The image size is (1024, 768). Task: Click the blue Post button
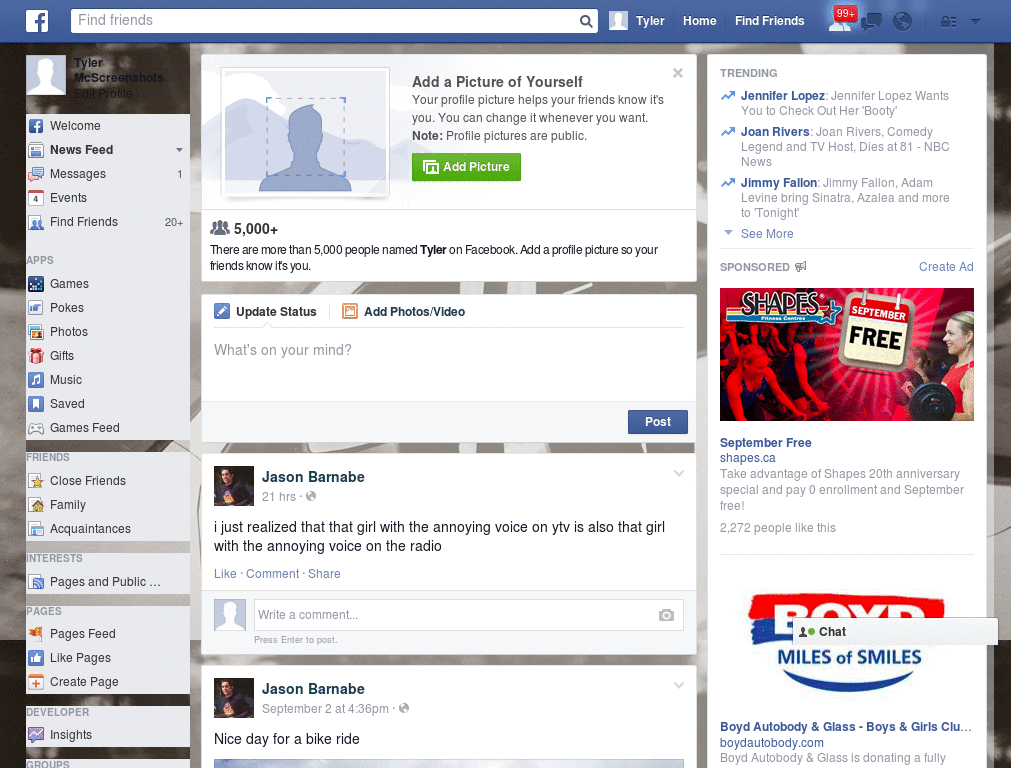658,422
